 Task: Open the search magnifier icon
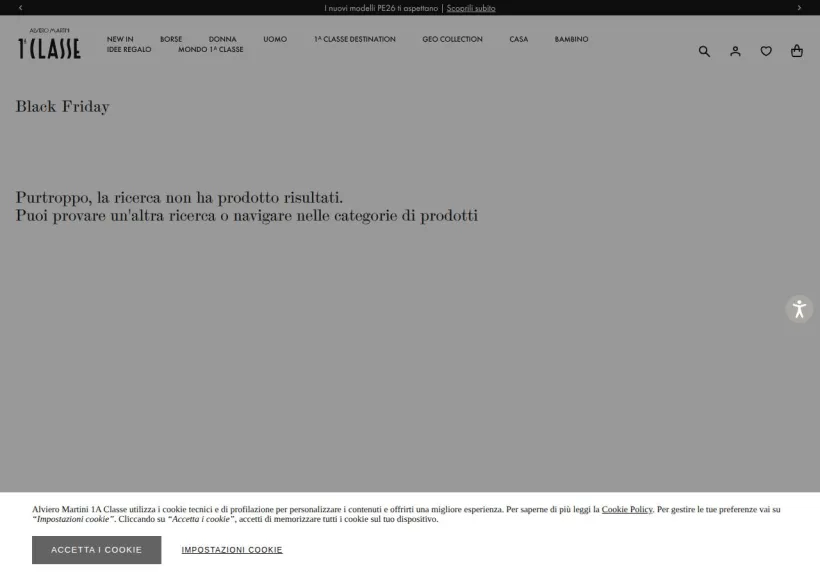point(704,51)
